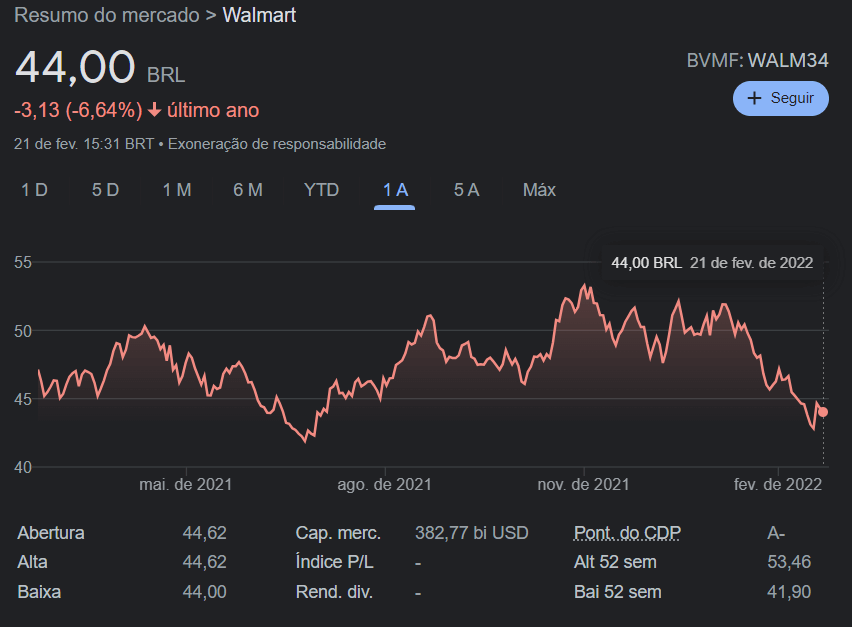
Task: Follow Walmart with the Seguir button
Action: click(x=781, y=98)
